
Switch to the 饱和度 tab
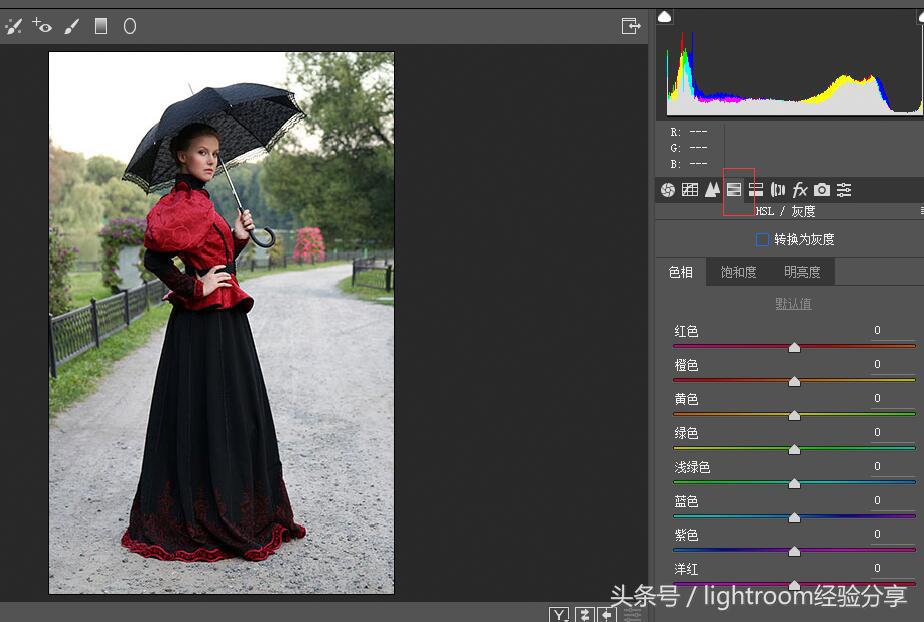[740, 271]
